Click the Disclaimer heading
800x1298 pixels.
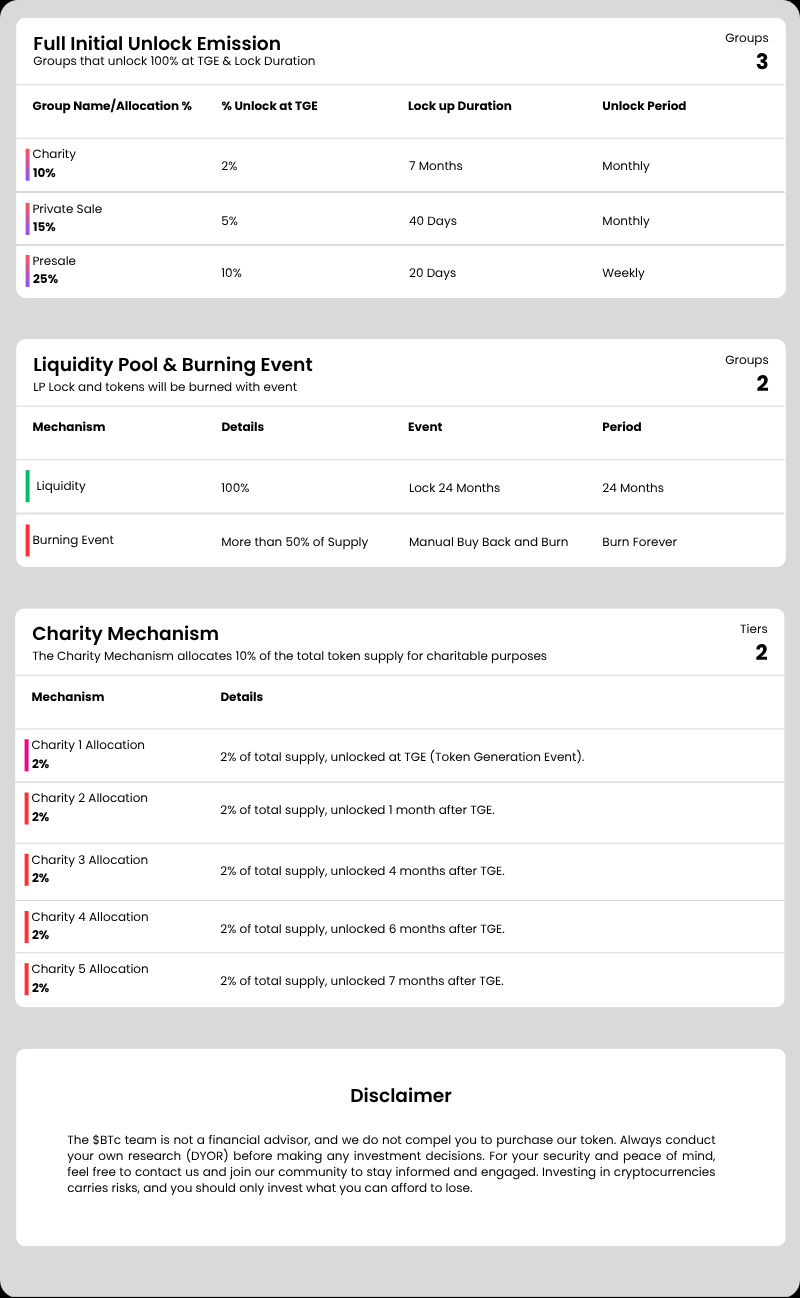(400, 1096)
